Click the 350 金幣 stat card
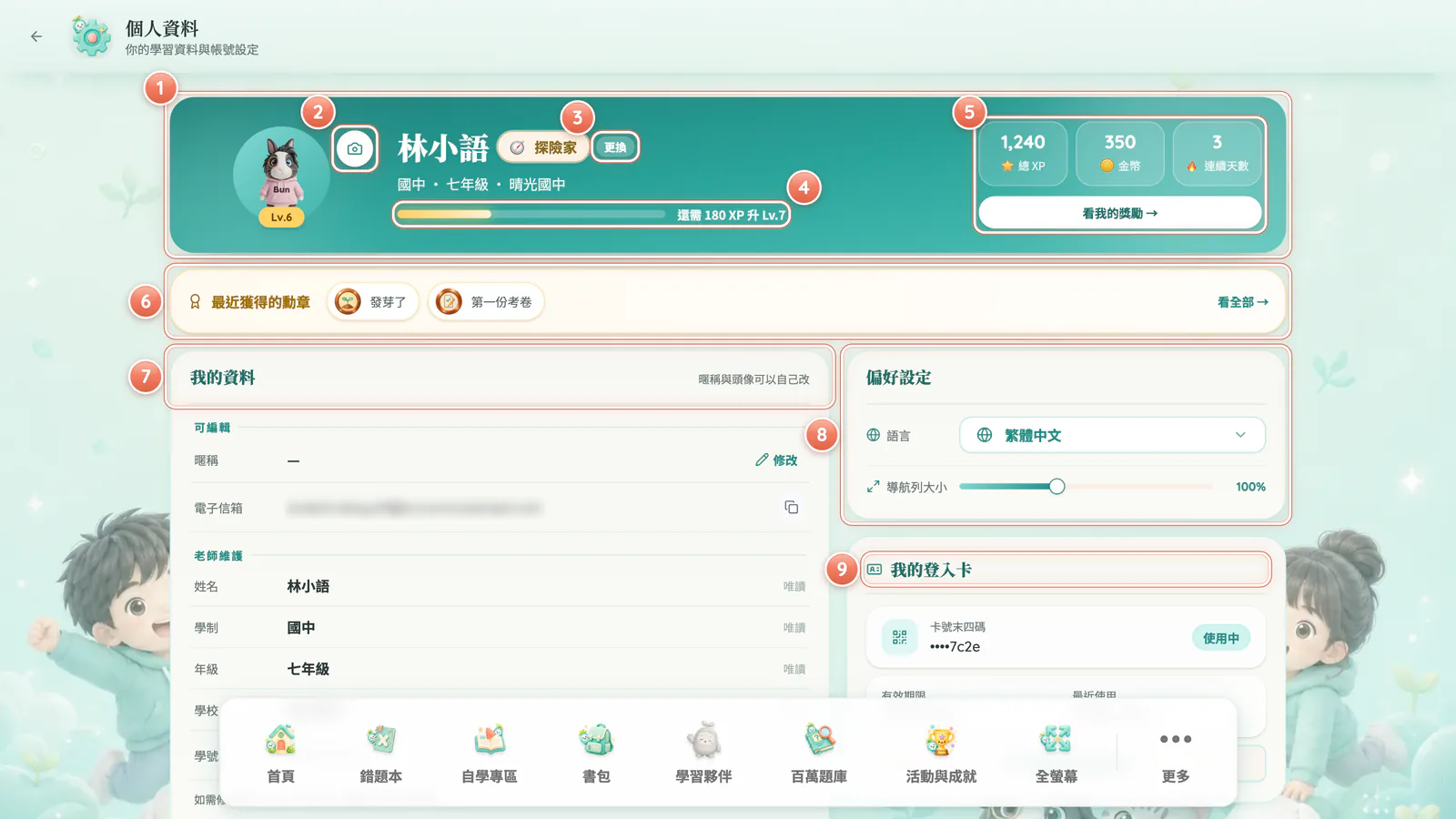1456x819 pixels. pyautogui.click(x=1120, y=154)
